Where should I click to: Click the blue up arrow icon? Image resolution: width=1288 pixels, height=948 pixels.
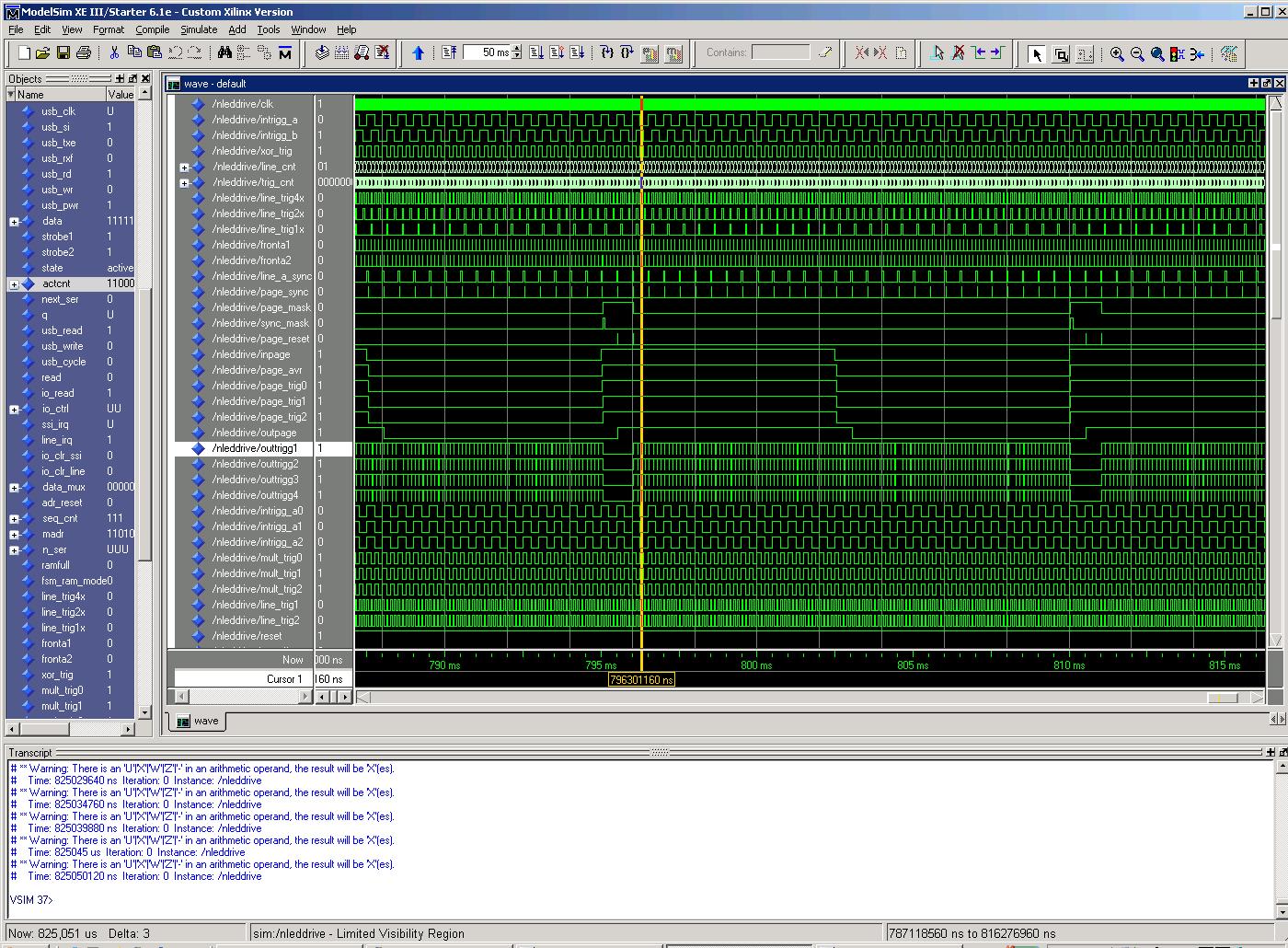click(419, 53)
